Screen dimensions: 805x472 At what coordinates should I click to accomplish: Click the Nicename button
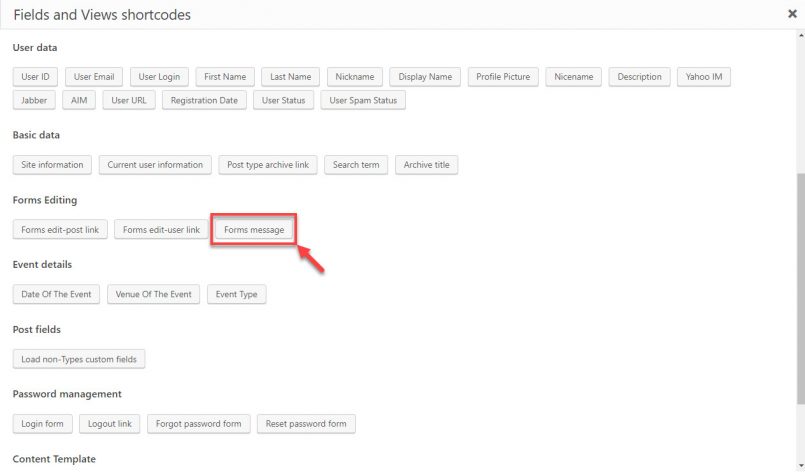573,77
